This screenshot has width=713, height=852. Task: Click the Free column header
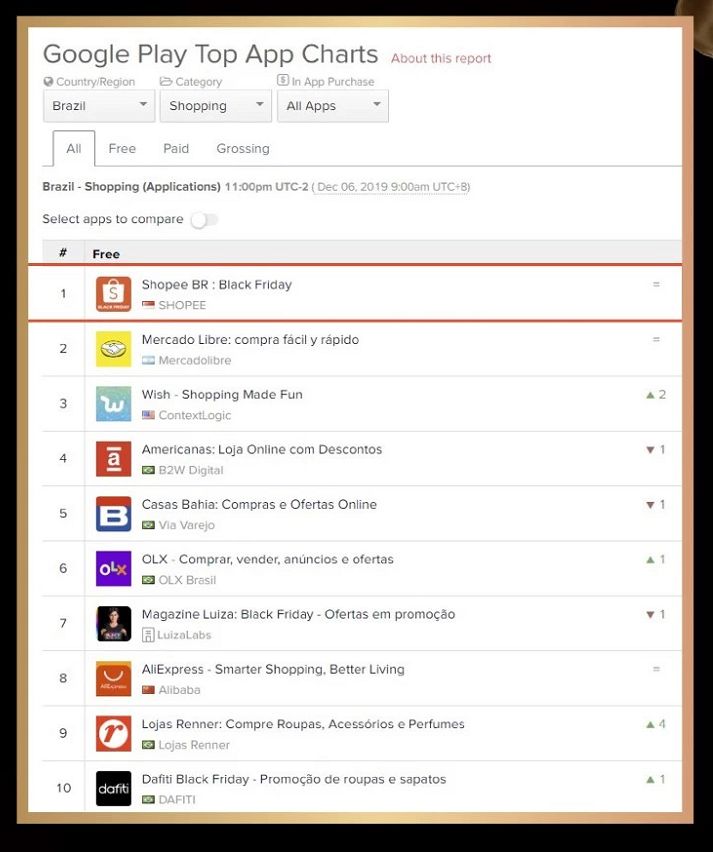tap(106, 254)
